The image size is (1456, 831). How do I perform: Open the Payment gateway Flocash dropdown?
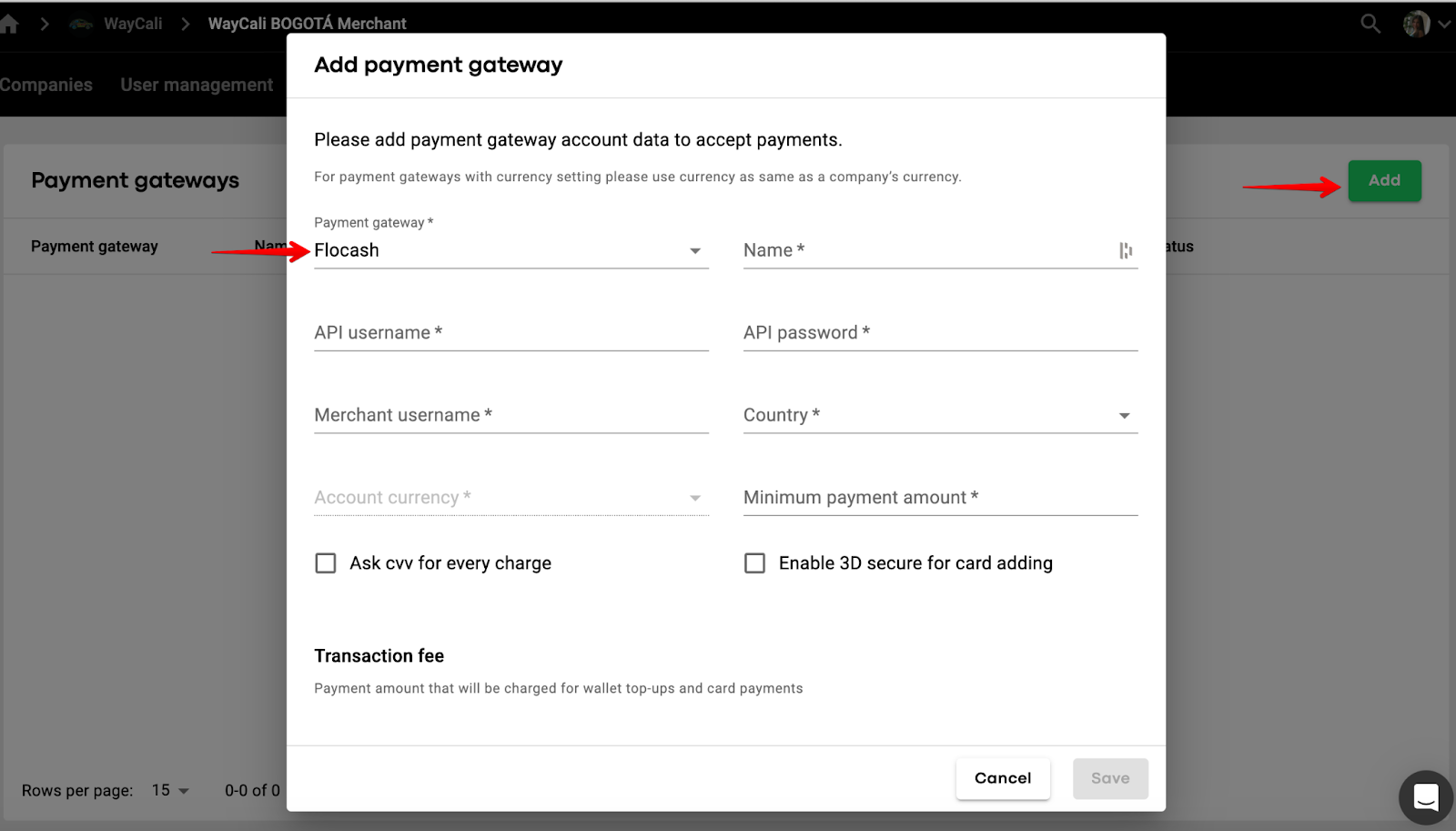click(510, 250)
